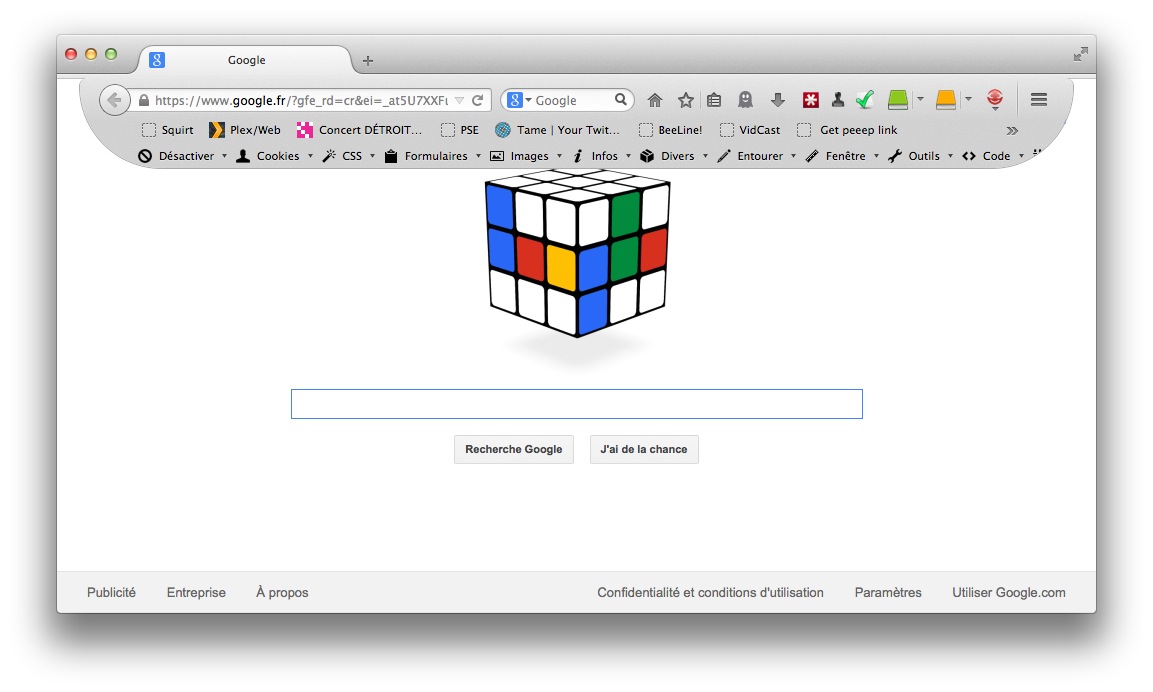Focus the Google search input field
The height and width of the screenshot is (692, 1153).
tap(576, 404)
